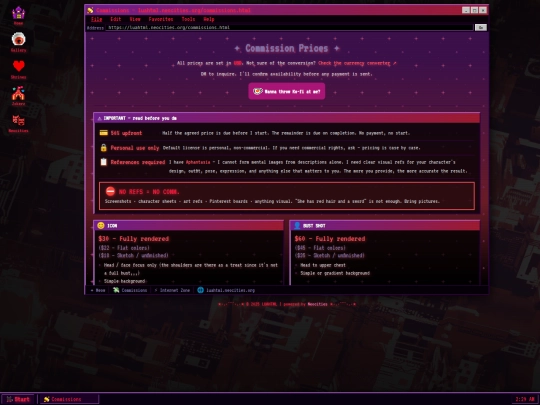Open the Help menu
The width and height of the screenshot is (540, 405).
tap(209, 19)
